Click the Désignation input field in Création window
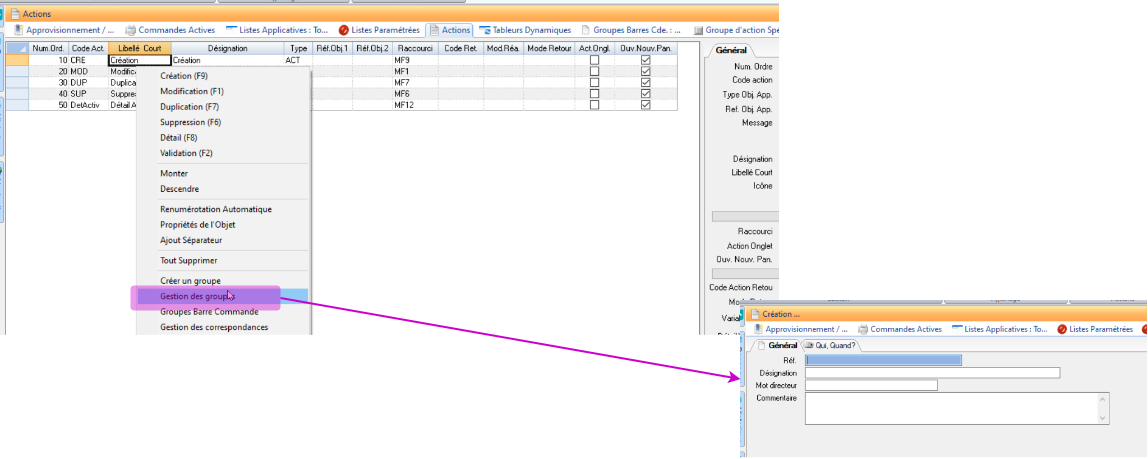The width and height of the screenshot is (1148, 459). click(931, 373)
